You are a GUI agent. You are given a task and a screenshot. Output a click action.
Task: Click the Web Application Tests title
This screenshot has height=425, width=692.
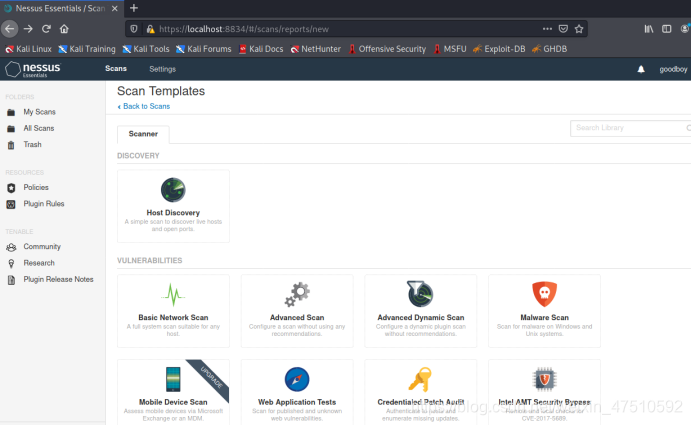tap(297, 402)
